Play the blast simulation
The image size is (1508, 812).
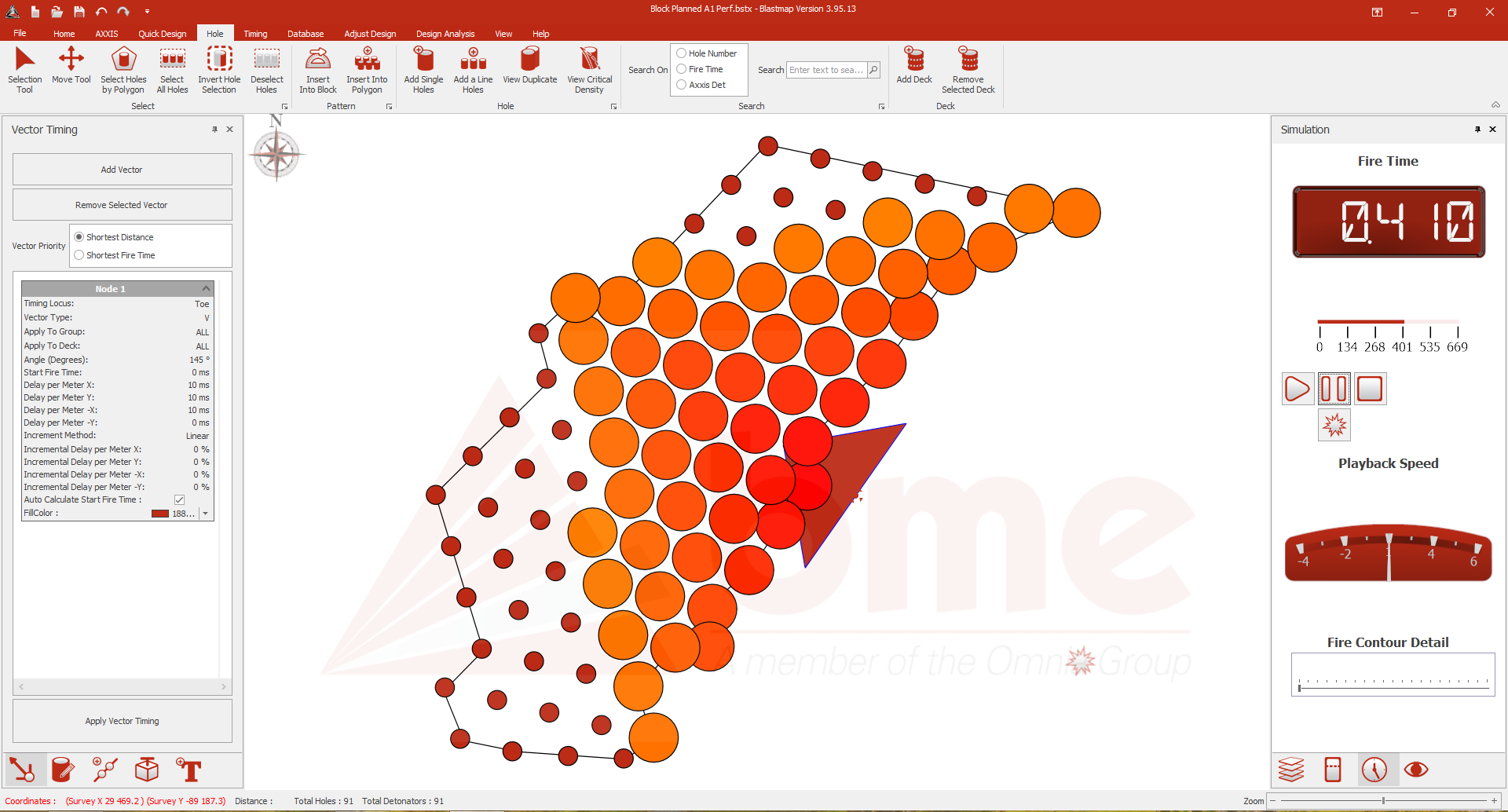pos(1297,389)
